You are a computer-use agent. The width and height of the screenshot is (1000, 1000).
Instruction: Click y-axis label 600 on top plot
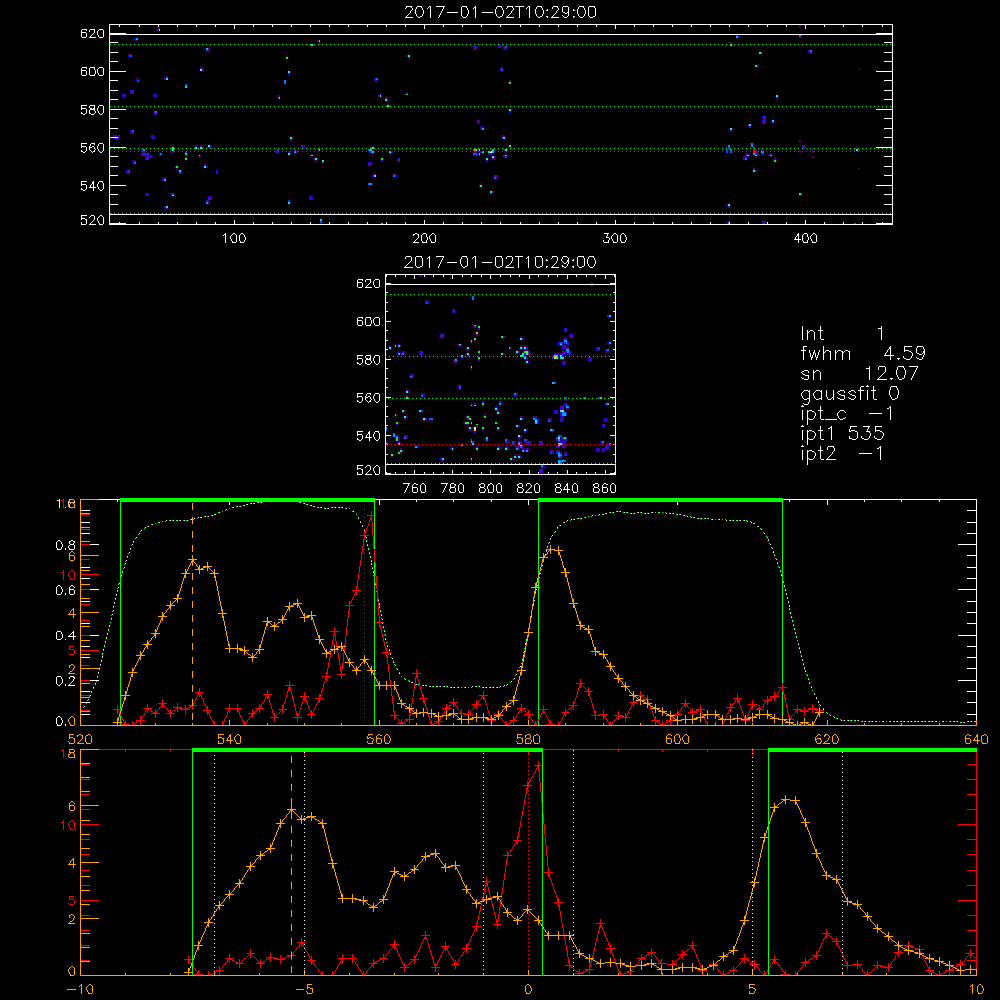(x=92, y=71)
